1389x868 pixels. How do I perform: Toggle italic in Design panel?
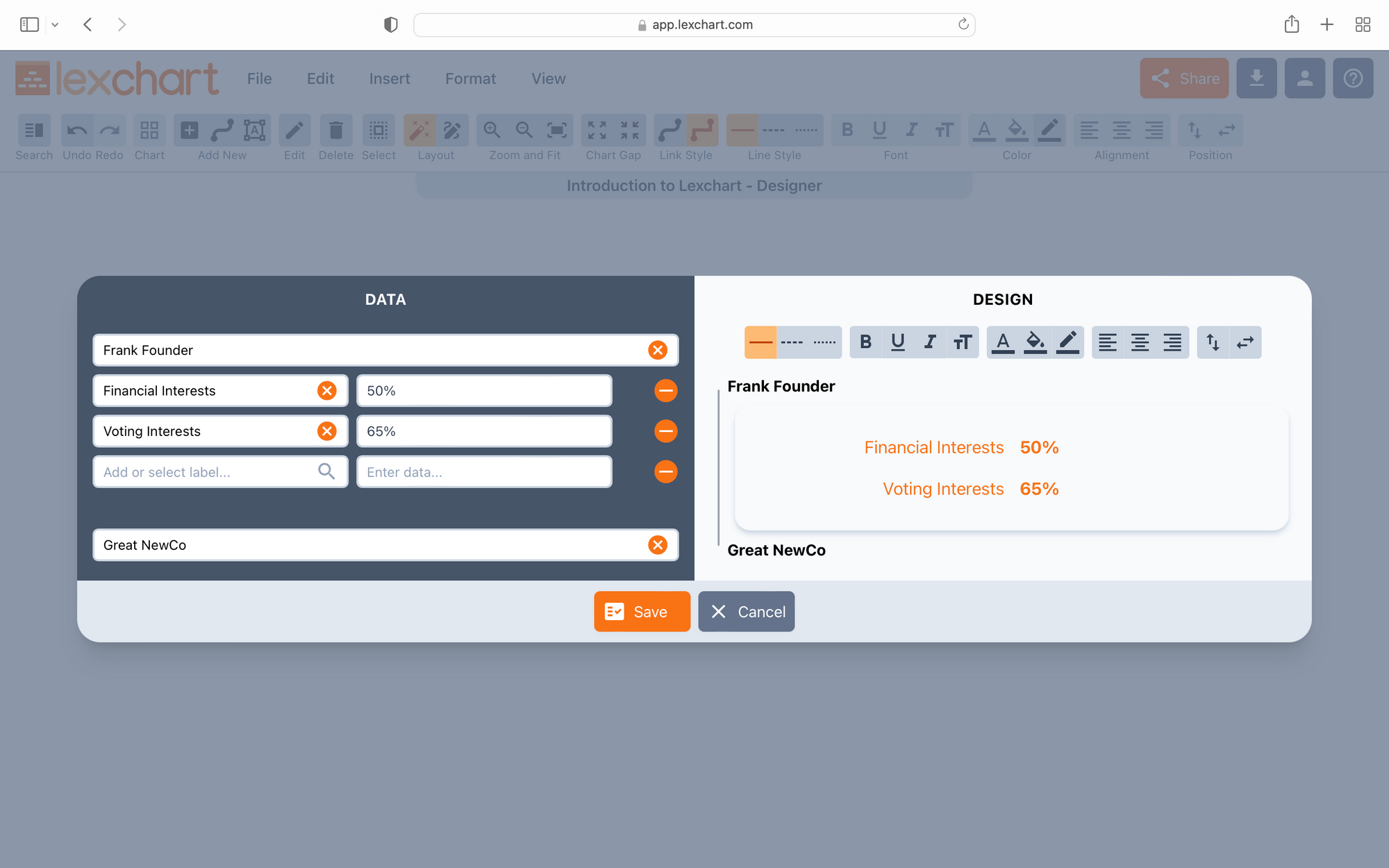(930, 342)
